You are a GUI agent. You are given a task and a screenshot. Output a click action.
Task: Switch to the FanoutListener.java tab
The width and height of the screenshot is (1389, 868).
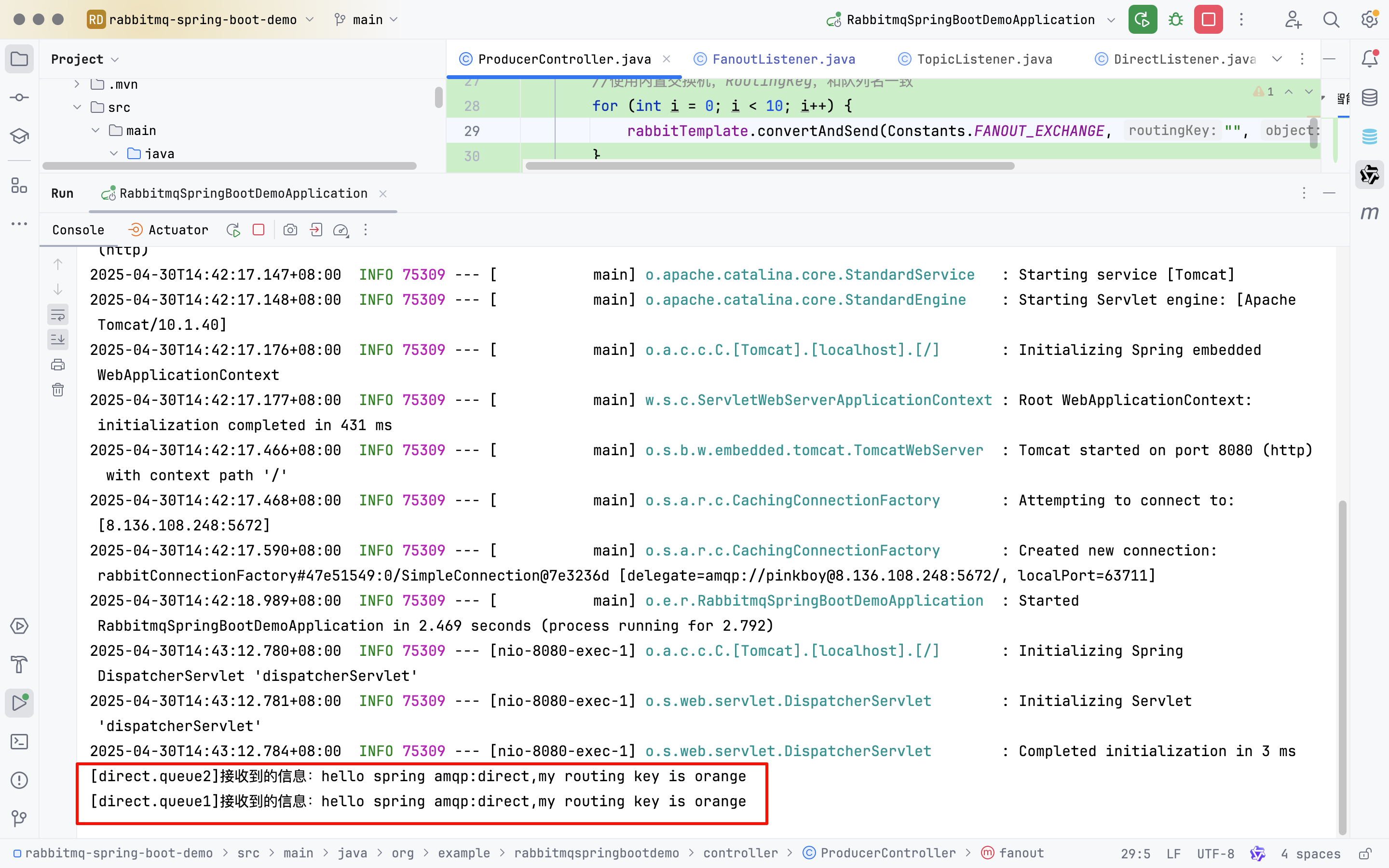click(x=783, y=59)
